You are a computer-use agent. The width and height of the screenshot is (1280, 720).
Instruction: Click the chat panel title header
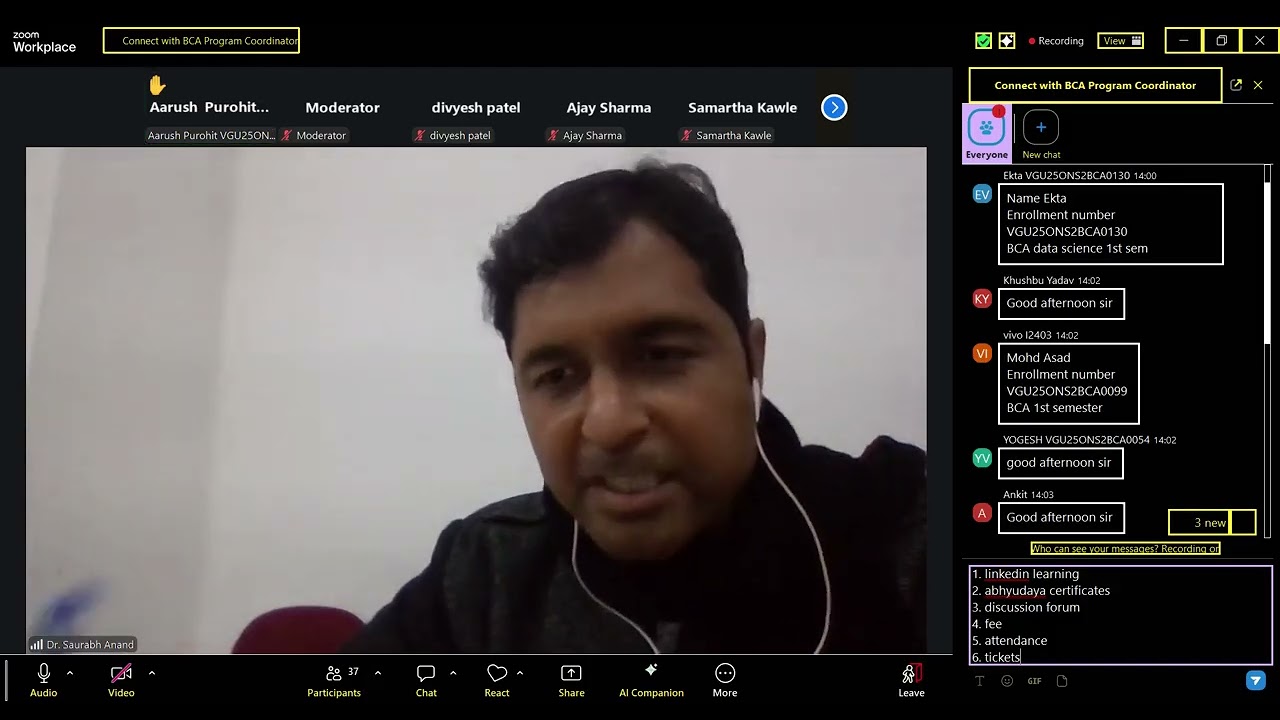1095,85
